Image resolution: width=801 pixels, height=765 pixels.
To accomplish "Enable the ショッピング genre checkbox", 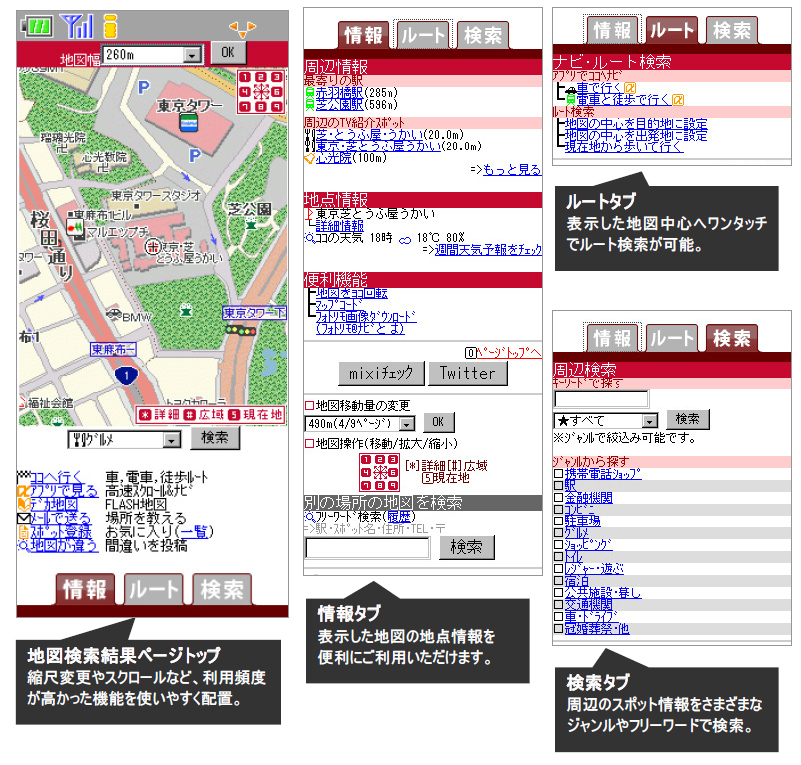I will pos(558,544).
